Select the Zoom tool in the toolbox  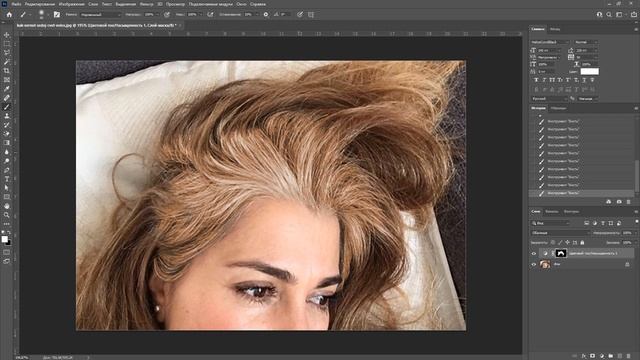[7, 215]
